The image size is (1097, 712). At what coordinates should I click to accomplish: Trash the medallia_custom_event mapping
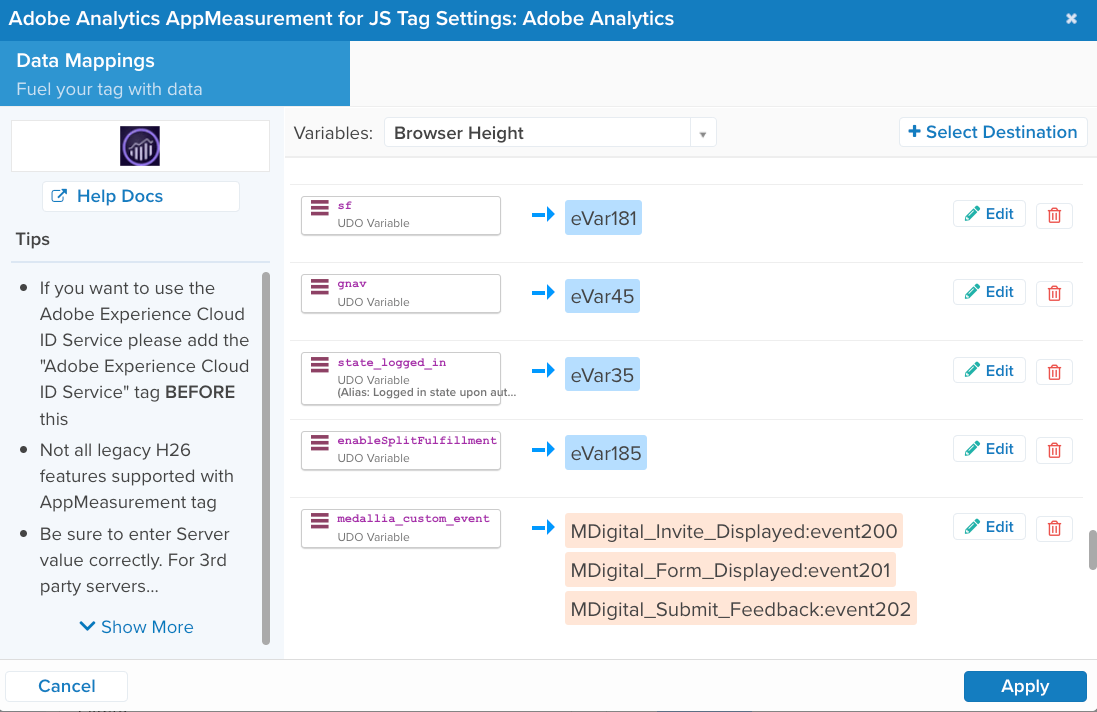(1053, 528)
